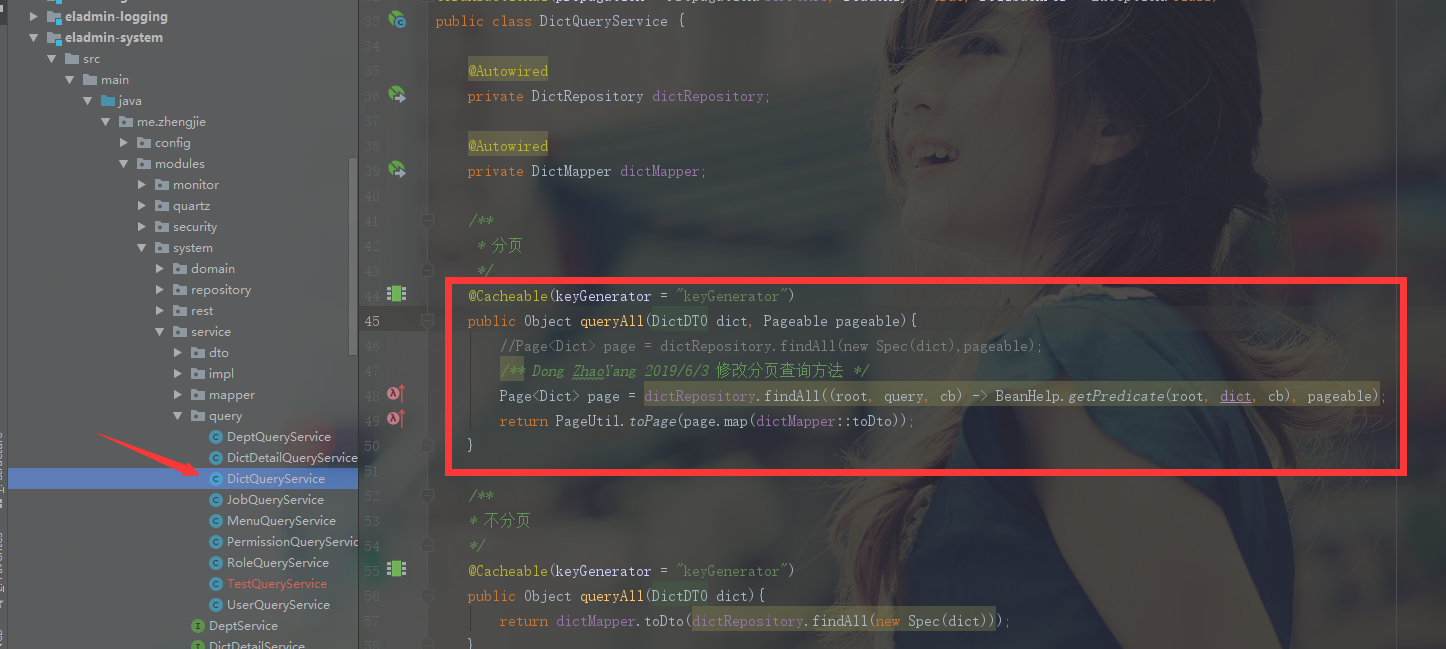The height and width of the screenshot is (649, 1446).
Task: Open UserQueryService from the tree
Action: click(278, 604)
